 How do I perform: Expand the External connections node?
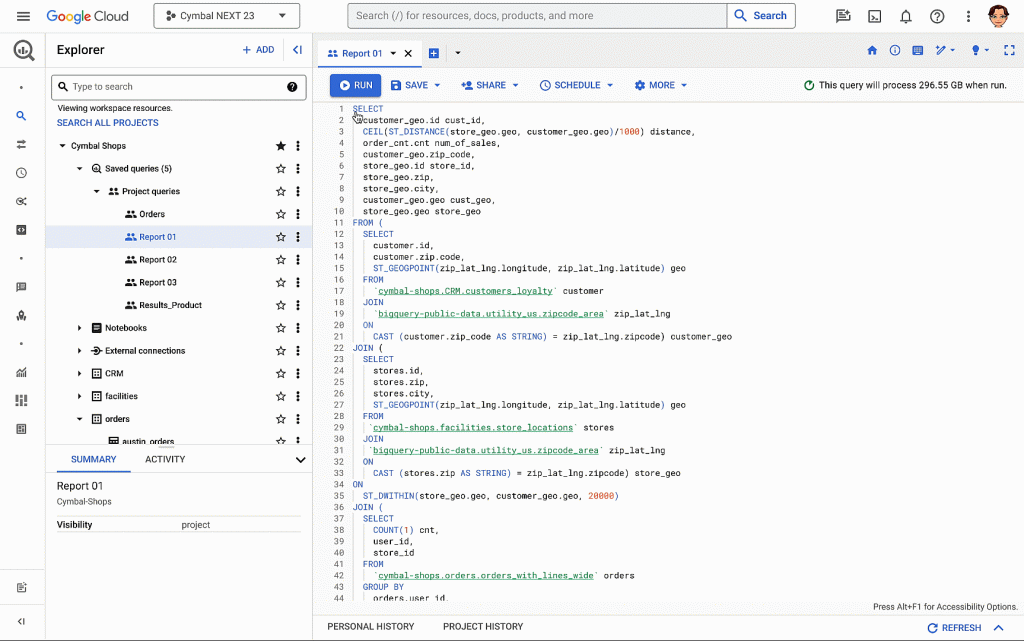80,351
